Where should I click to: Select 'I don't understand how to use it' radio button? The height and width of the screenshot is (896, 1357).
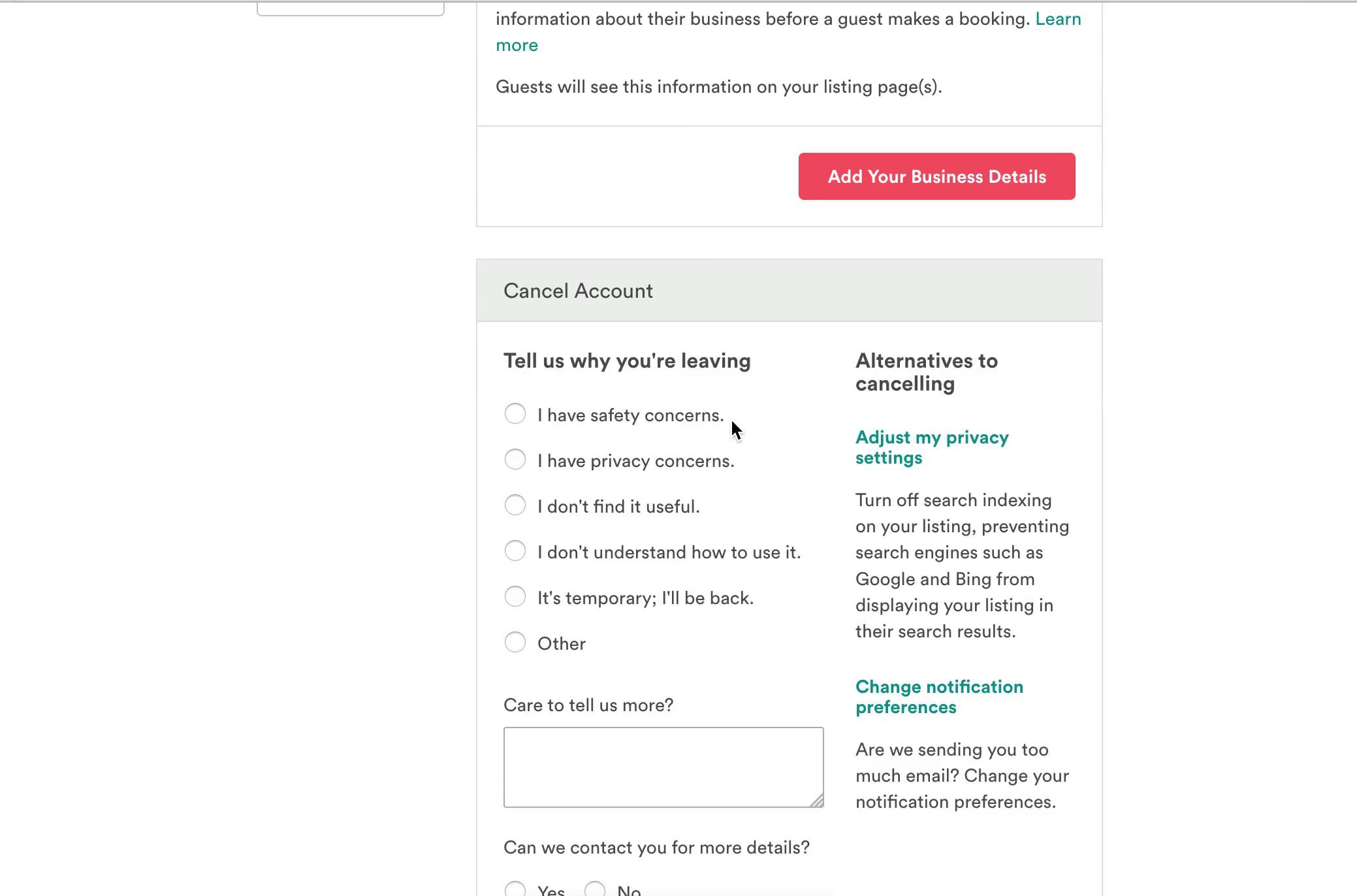coord(516,551)
